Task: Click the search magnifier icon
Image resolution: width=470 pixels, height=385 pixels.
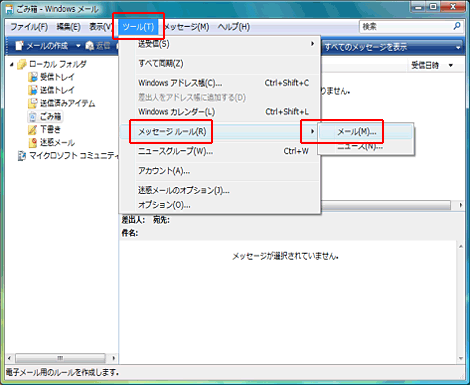Action: [457, 26]
